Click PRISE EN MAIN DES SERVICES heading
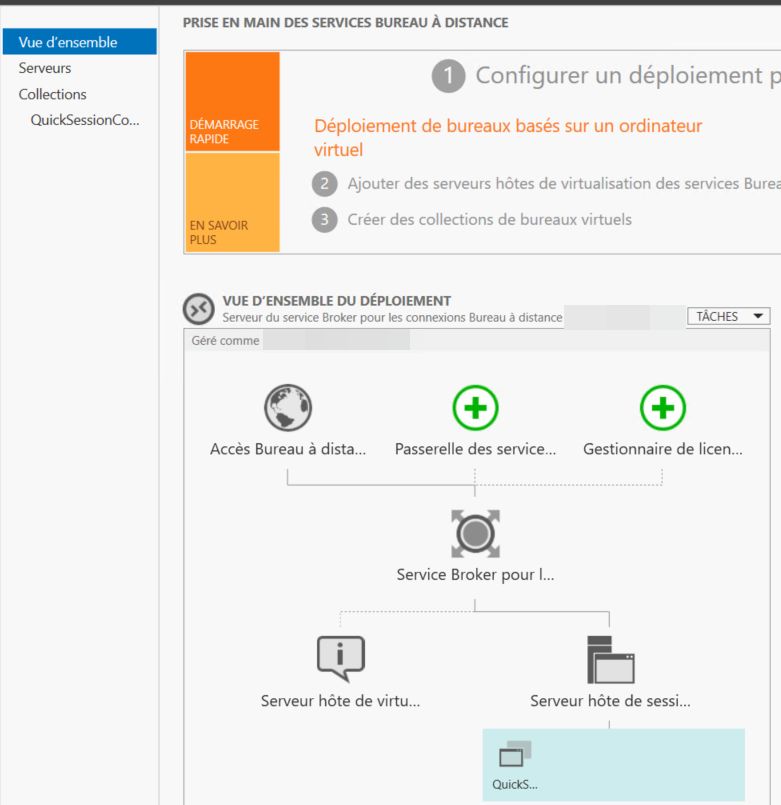This screenshot has height=805, width=781. 346,23
